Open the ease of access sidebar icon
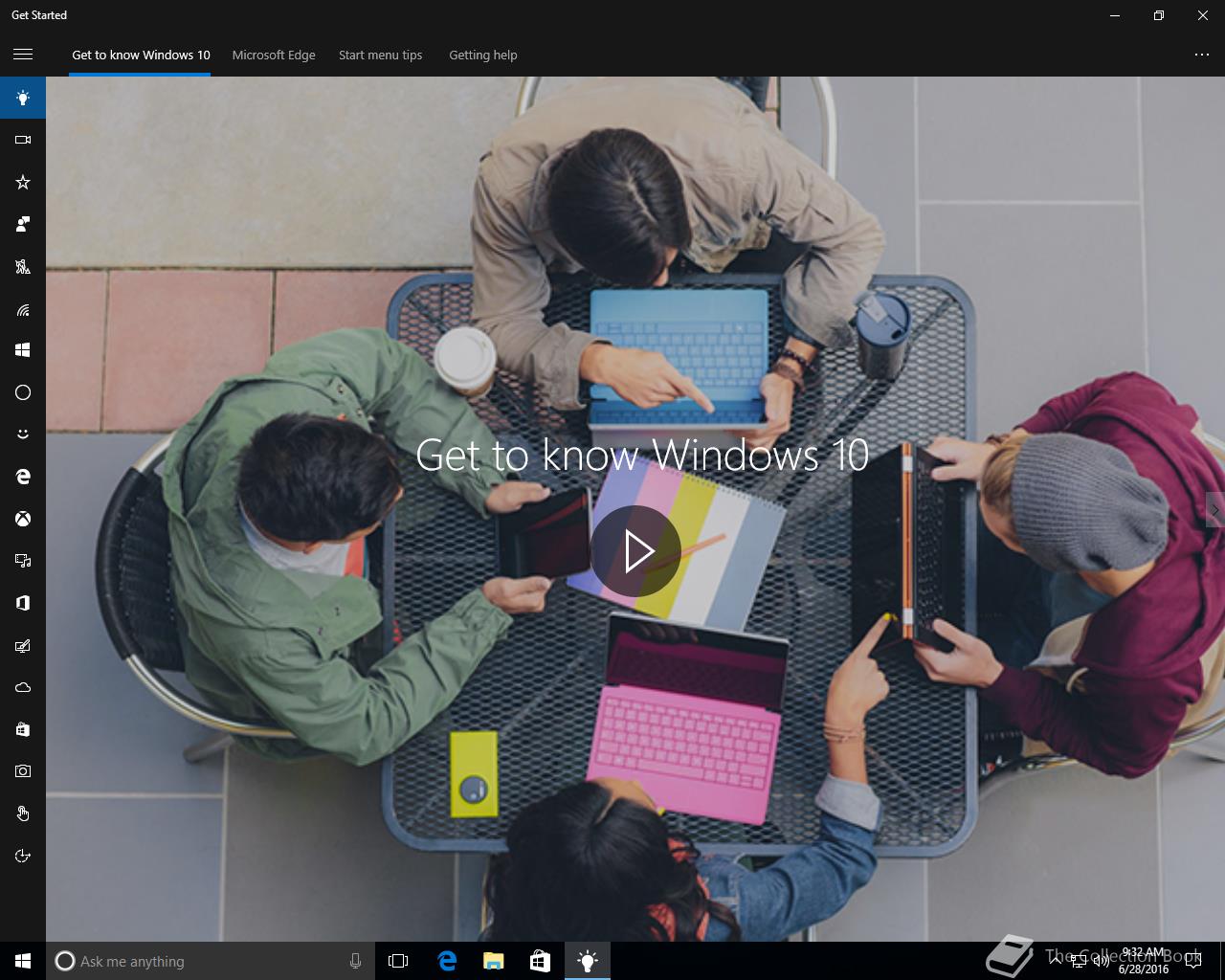Viewport: 1225px width, 980px height. (x=23, y=856)
